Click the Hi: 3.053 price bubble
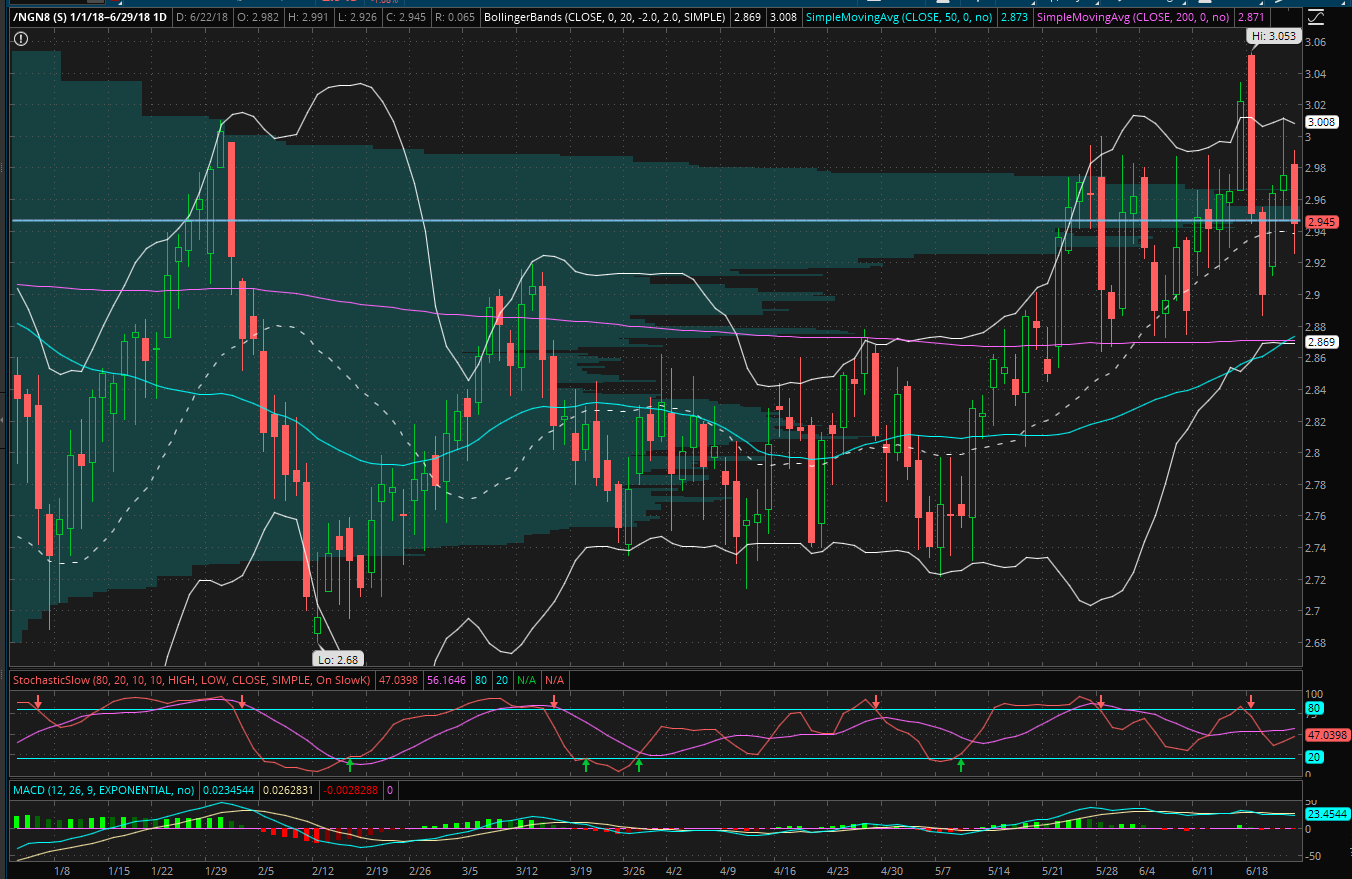 click(x=1274, y=35)
